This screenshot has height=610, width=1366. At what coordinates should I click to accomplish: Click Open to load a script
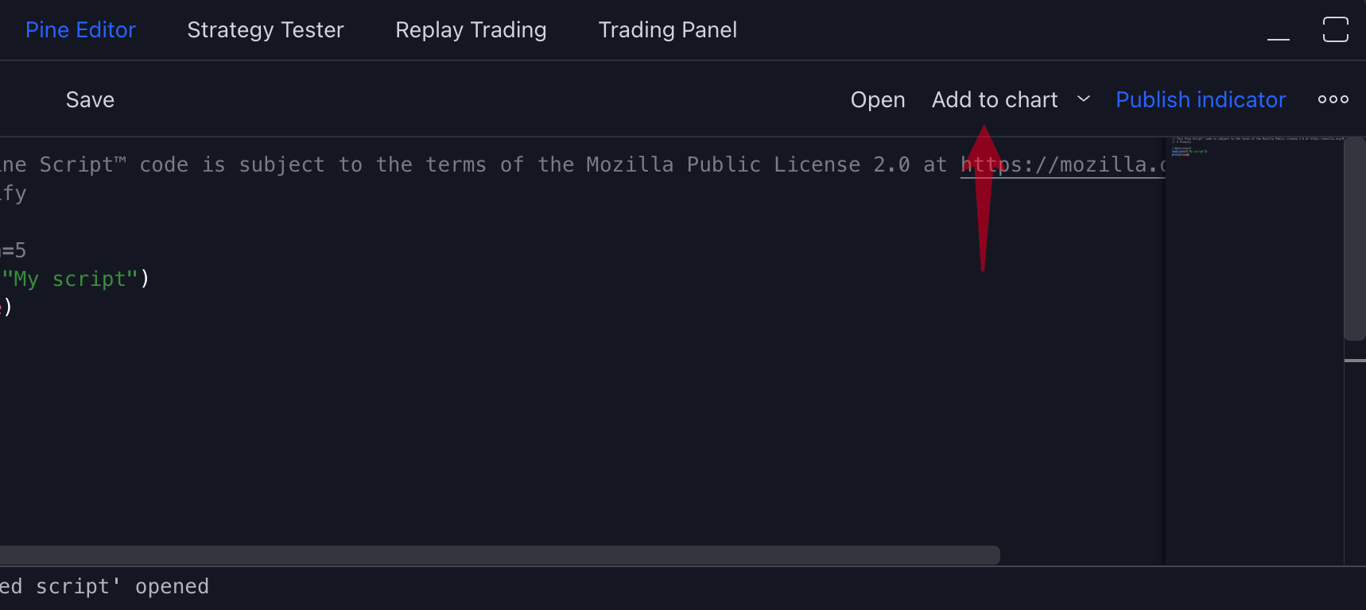point(877,100)
